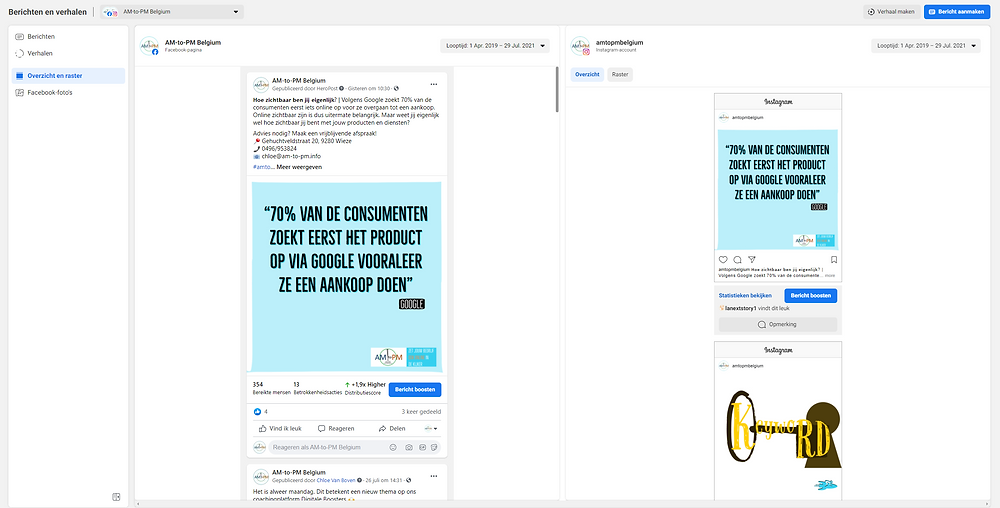1000x508 pixels.
Task: Click the globe privacy icon on HeroPost post
Action: pyautogui.click(x=396, y=88)
